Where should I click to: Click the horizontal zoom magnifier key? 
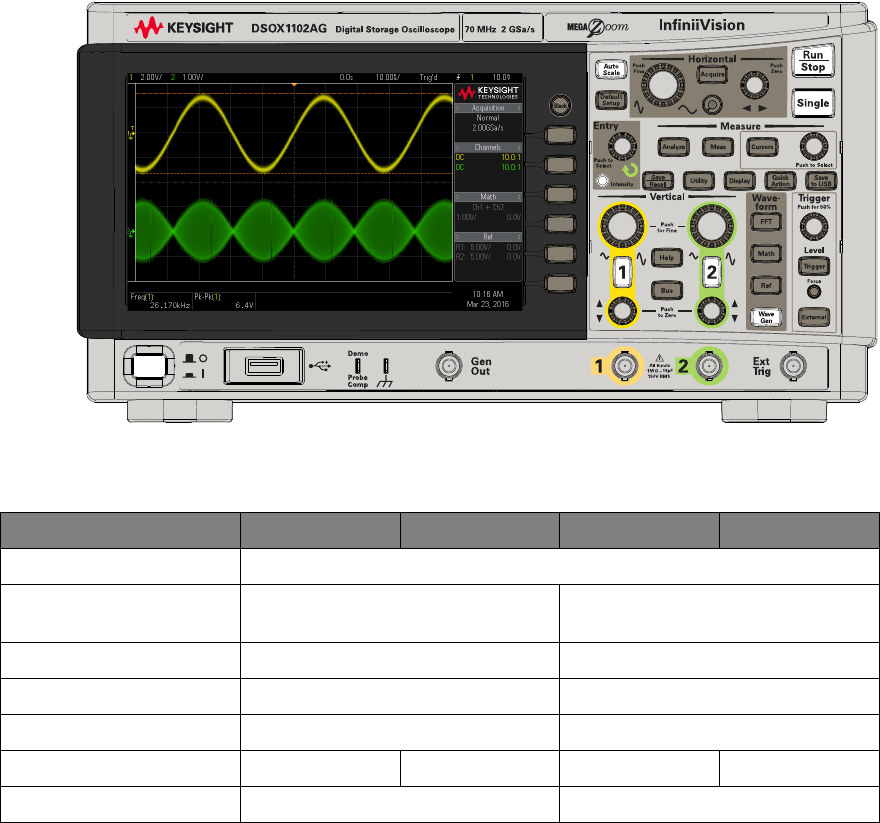[712, 104]
